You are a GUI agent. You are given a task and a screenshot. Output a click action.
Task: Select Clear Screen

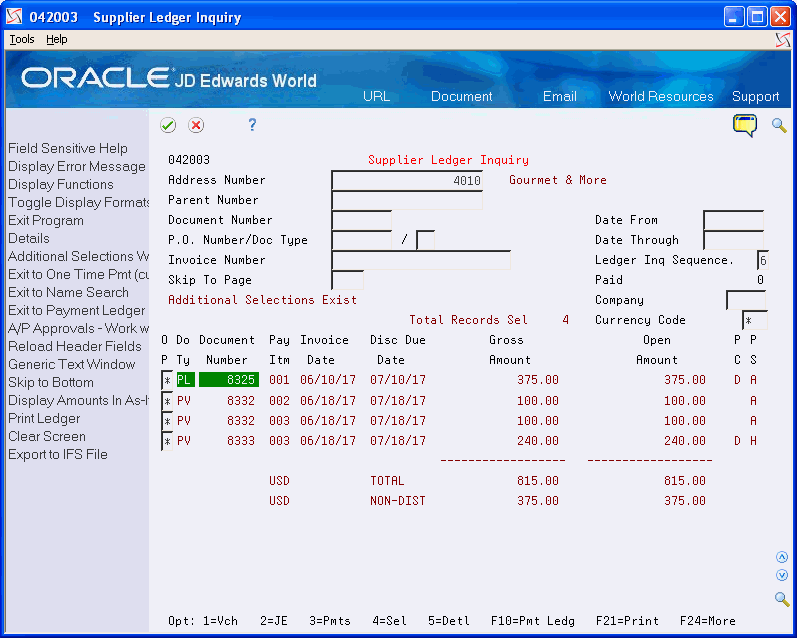(47, 436)
